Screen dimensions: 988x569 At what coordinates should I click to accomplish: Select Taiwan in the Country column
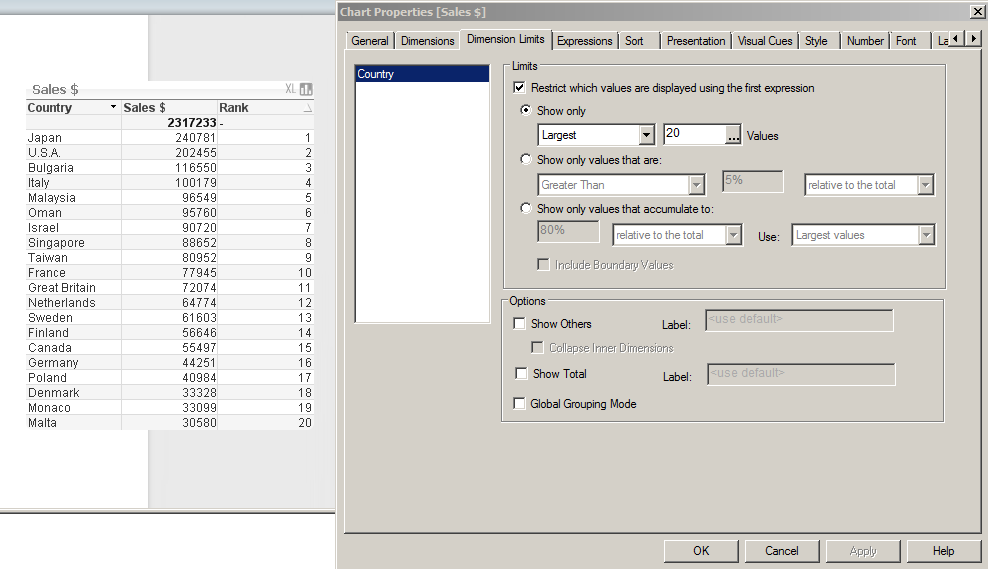tap(73, 258)
